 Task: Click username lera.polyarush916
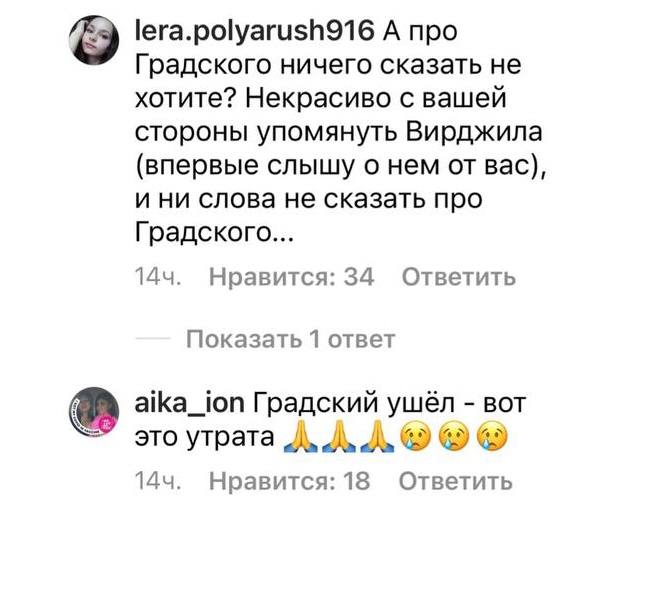pos(255,32)
